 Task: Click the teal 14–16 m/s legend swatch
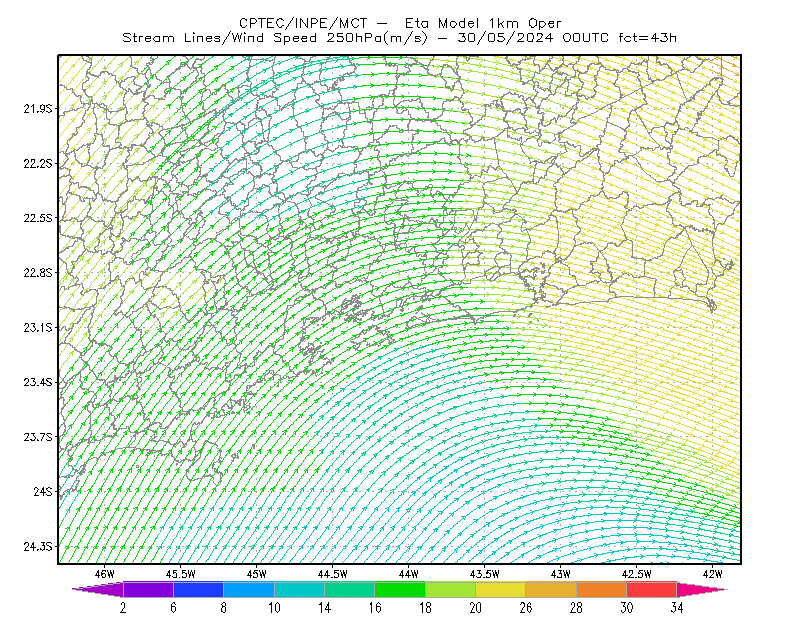(349, 589)
